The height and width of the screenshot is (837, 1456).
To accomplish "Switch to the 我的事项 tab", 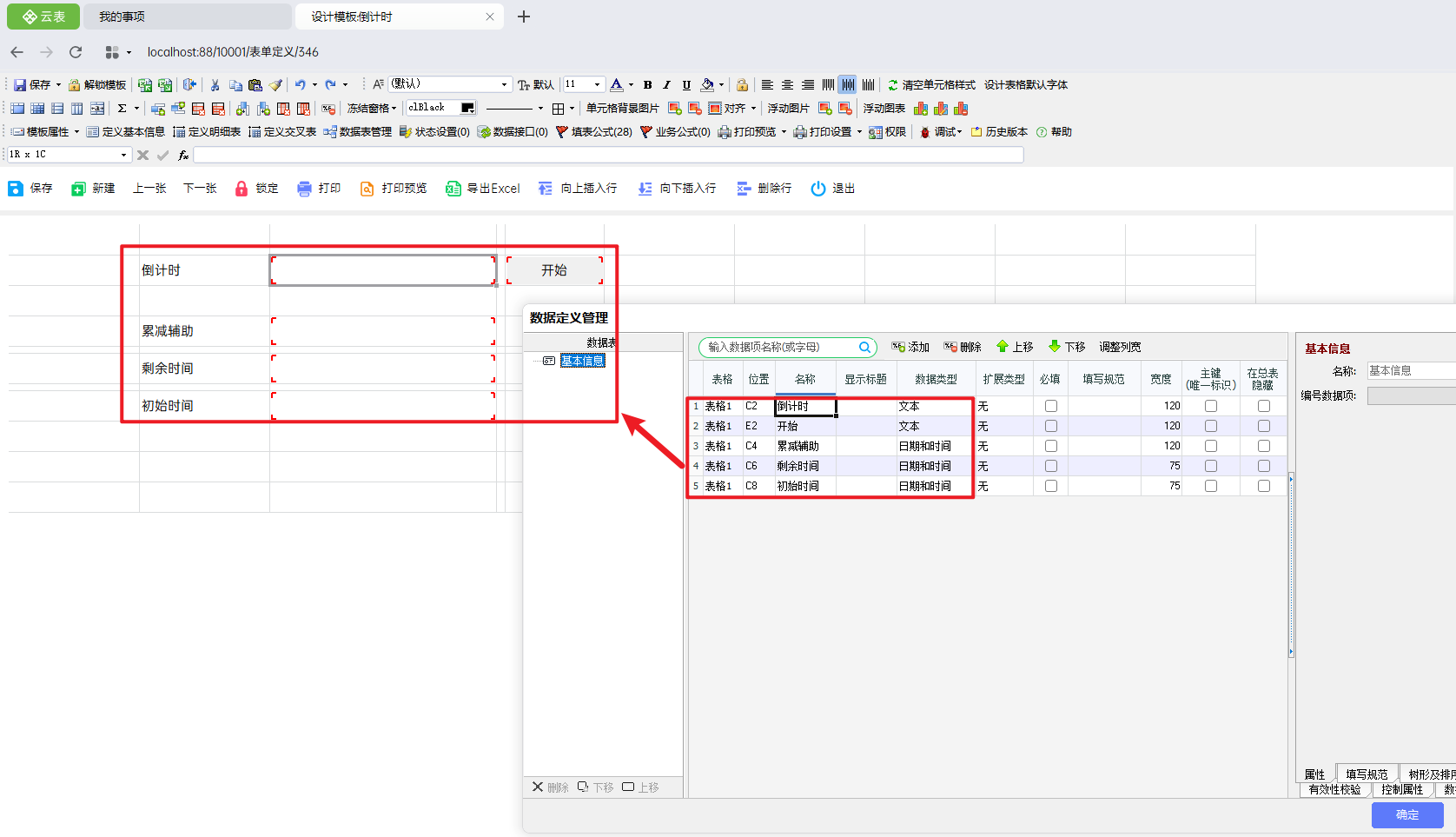I will pyautogui.click(x=122, y=17).
